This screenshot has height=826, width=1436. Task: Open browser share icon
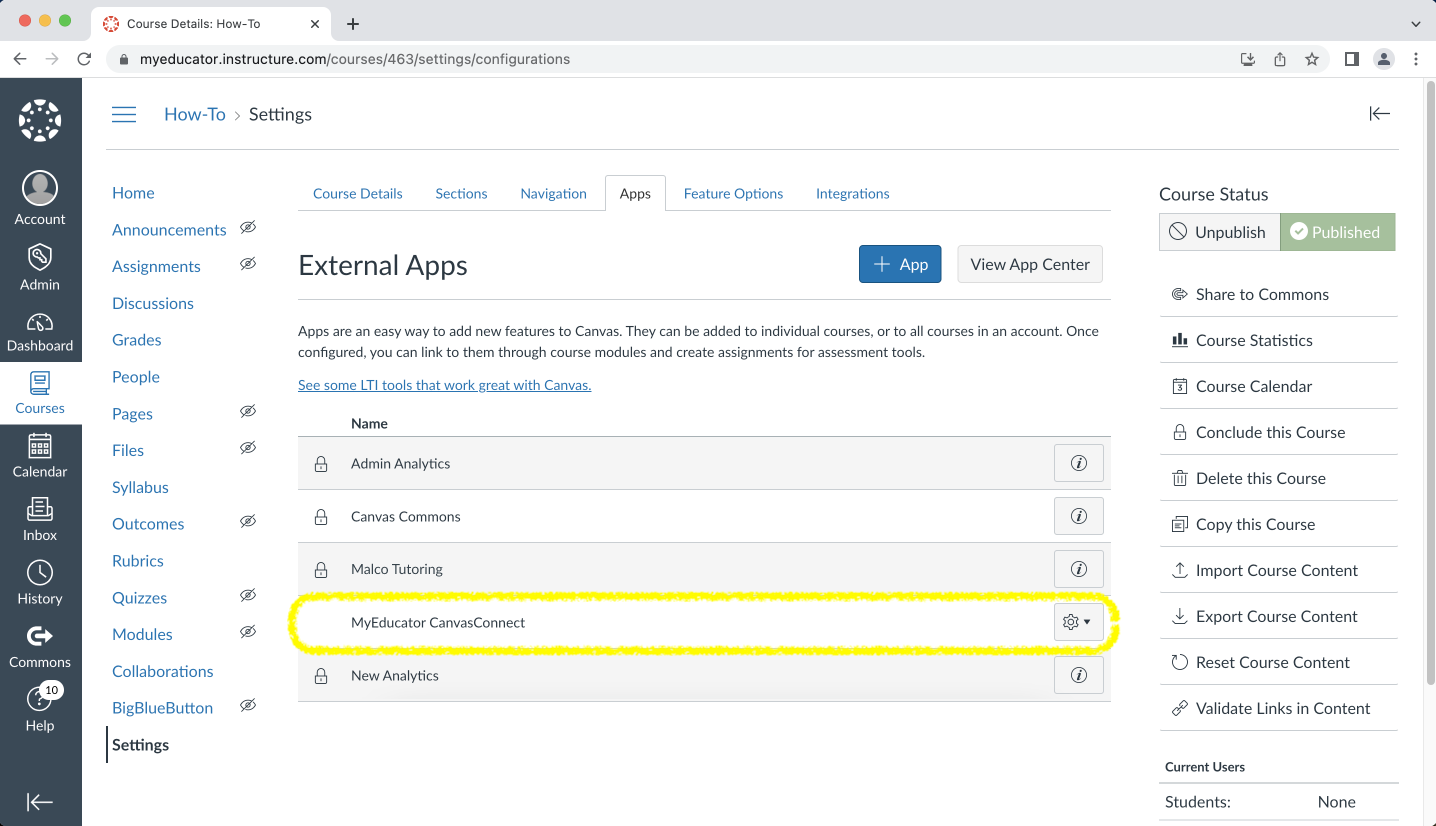point(1280,59)
